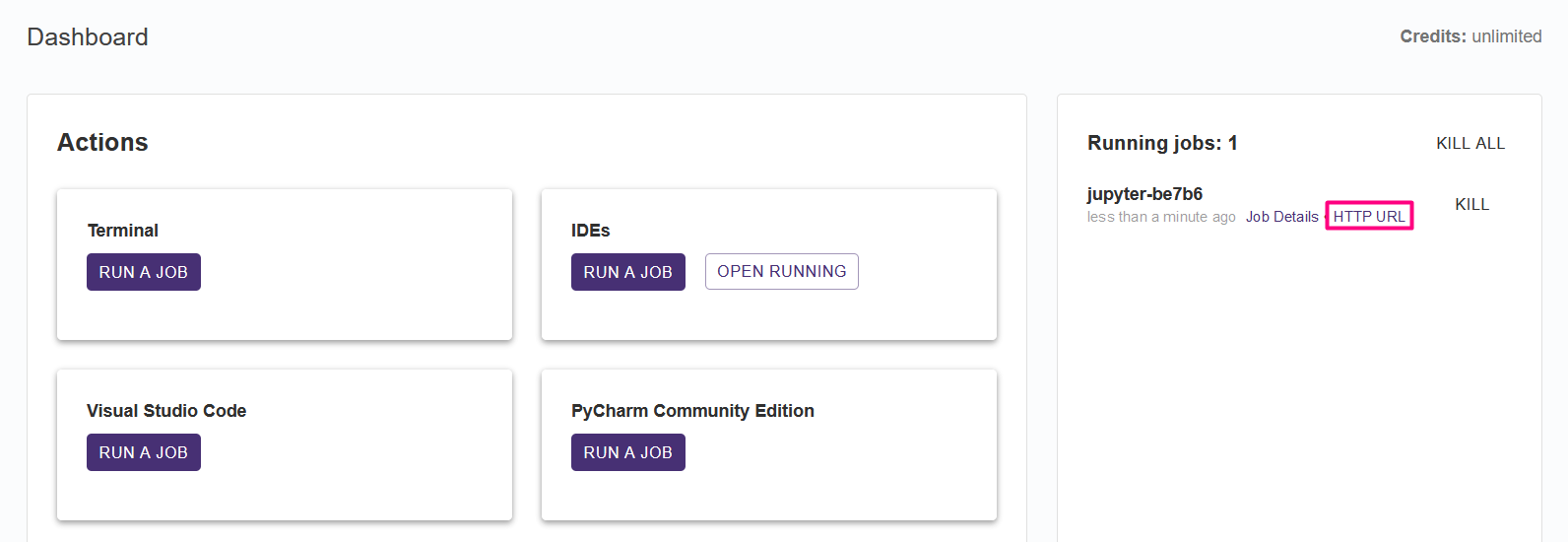Click the 'less than a minute ago' timestamp

click(x=1161, y=217)
